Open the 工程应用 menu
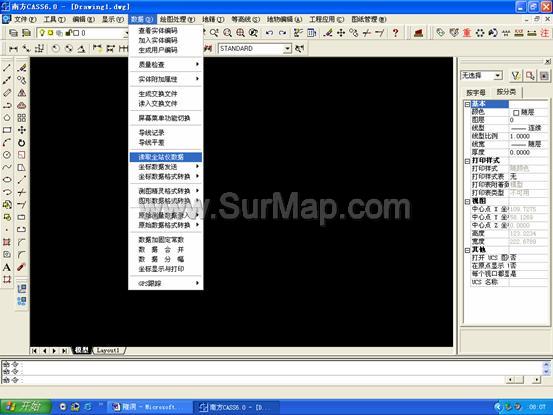The height and width of the screenshot is (415, 553). pyautogui.click(x=326, y=19)
